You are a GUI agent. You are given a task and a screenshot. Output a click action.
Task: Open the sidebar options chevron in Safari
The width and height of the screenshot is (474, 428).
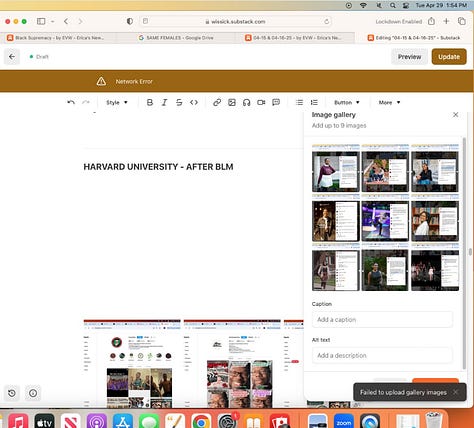53,21
